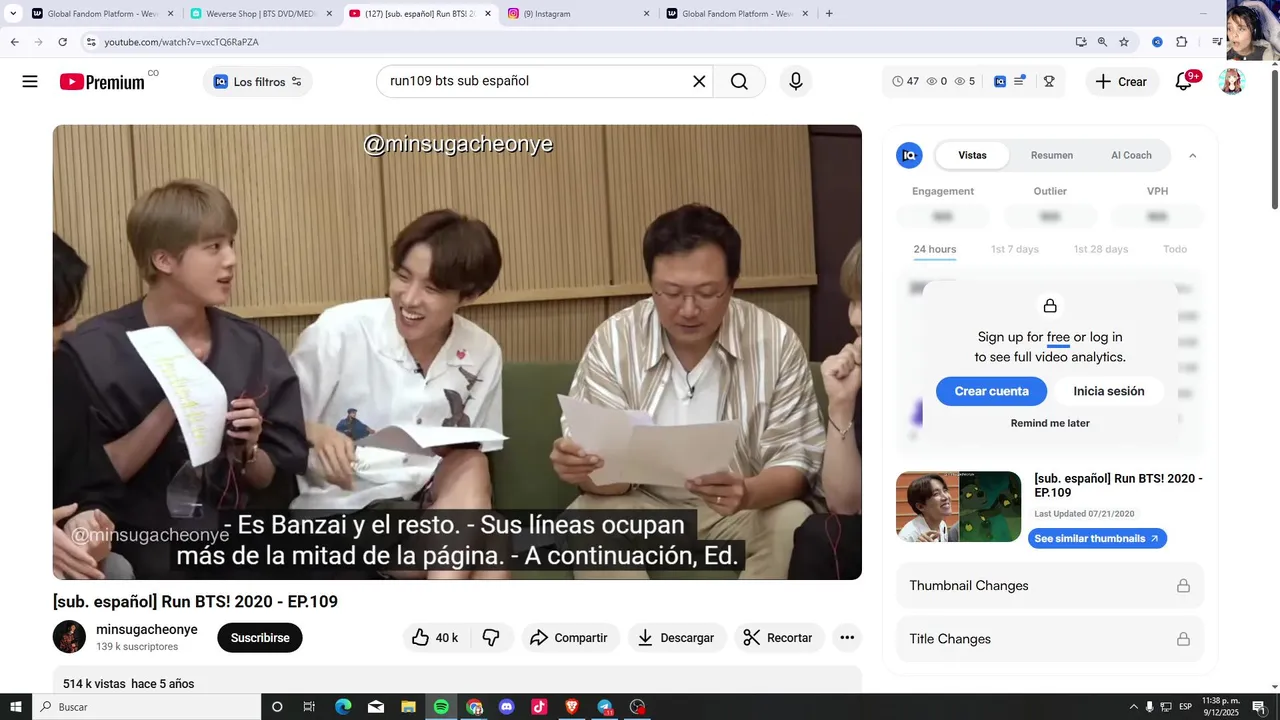Open Los filtros filter dropdown
This screenshot has width=1280, height=720.
point(257,82)
